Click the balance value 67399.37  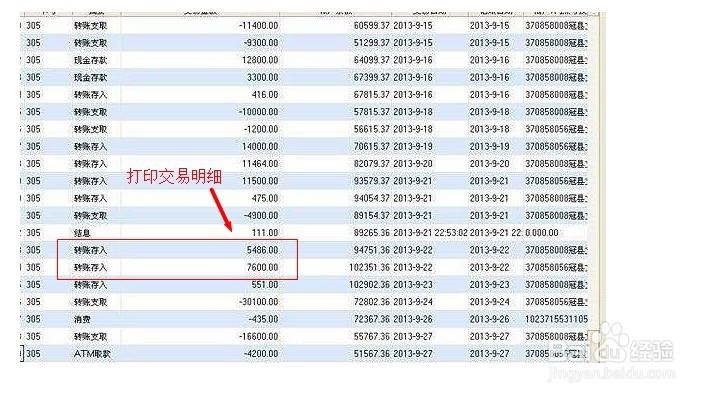tap(372, 77)
